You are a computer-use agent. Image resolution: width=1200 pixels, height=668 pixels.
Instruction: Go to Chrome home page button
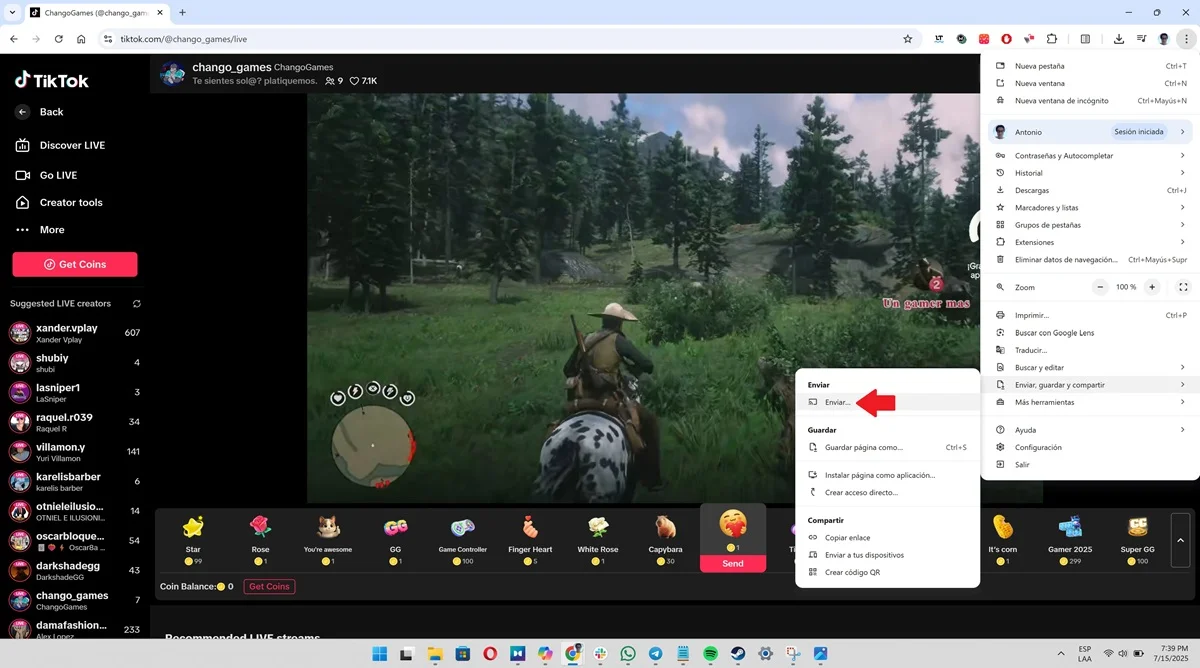(x=81, y=39)
